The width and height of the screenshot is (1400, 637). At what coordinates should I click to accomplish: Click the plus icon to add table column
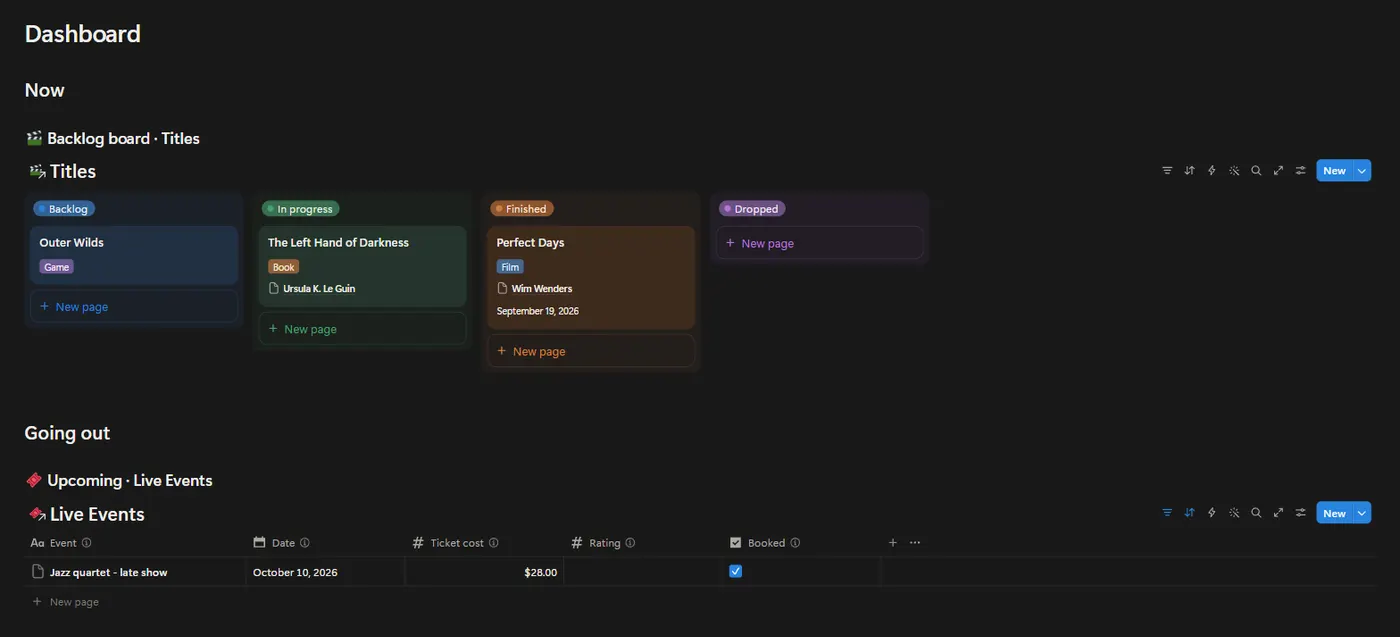pos(893,543)
